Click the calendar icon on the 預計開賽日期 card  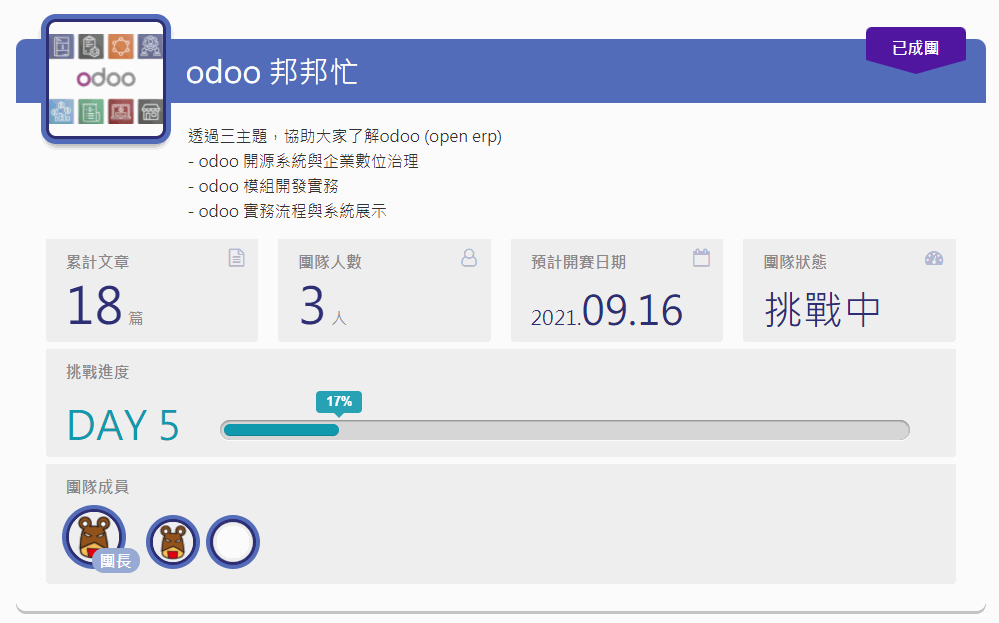tap(701, 257)
